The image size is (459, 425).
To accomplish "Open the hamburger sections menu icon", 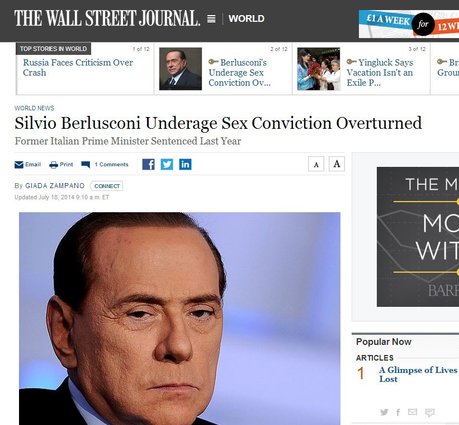I will tap(211, 19).
